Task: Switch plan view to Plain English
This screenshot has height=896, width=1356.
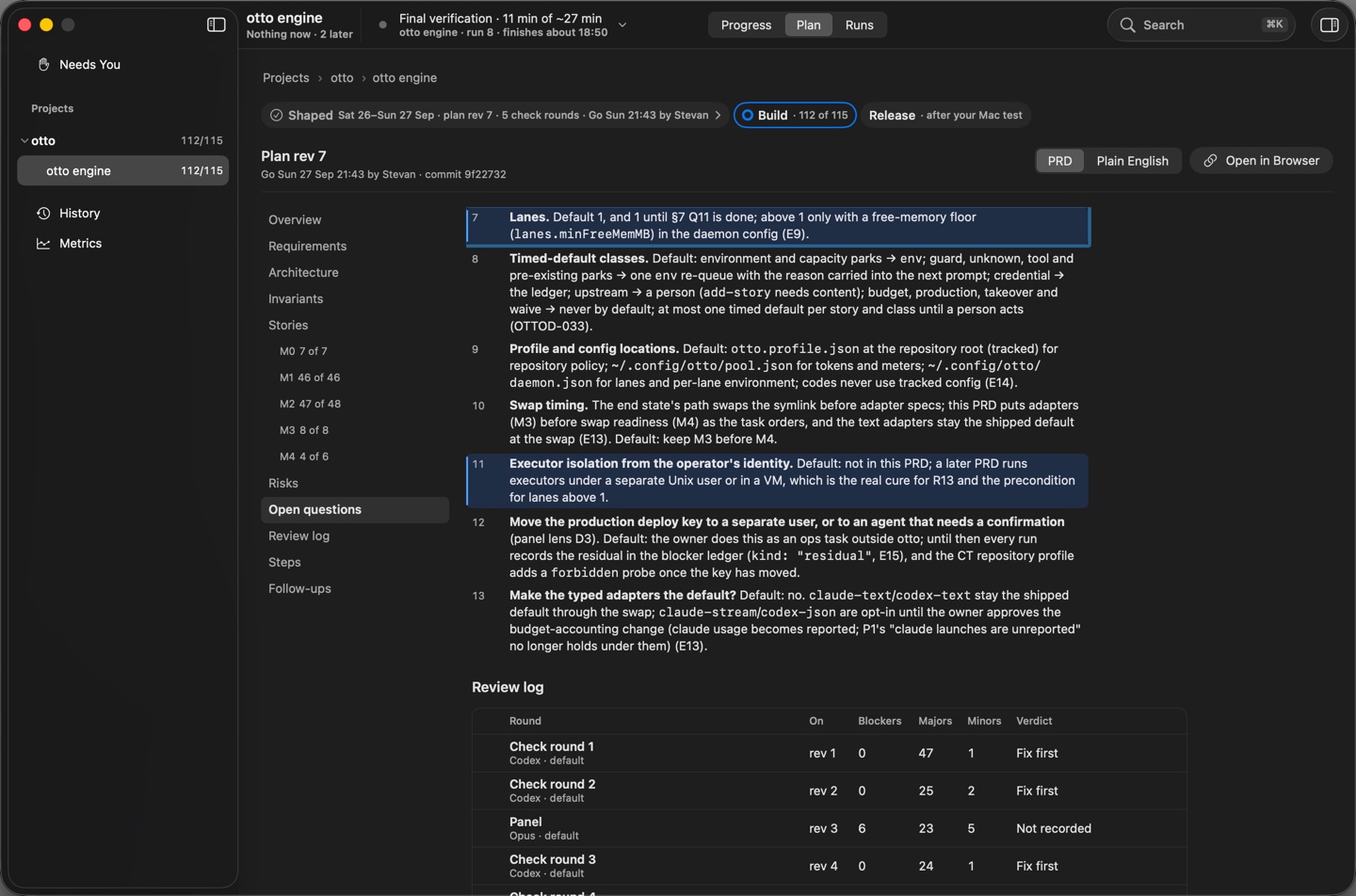Action: coord(1132,161)
